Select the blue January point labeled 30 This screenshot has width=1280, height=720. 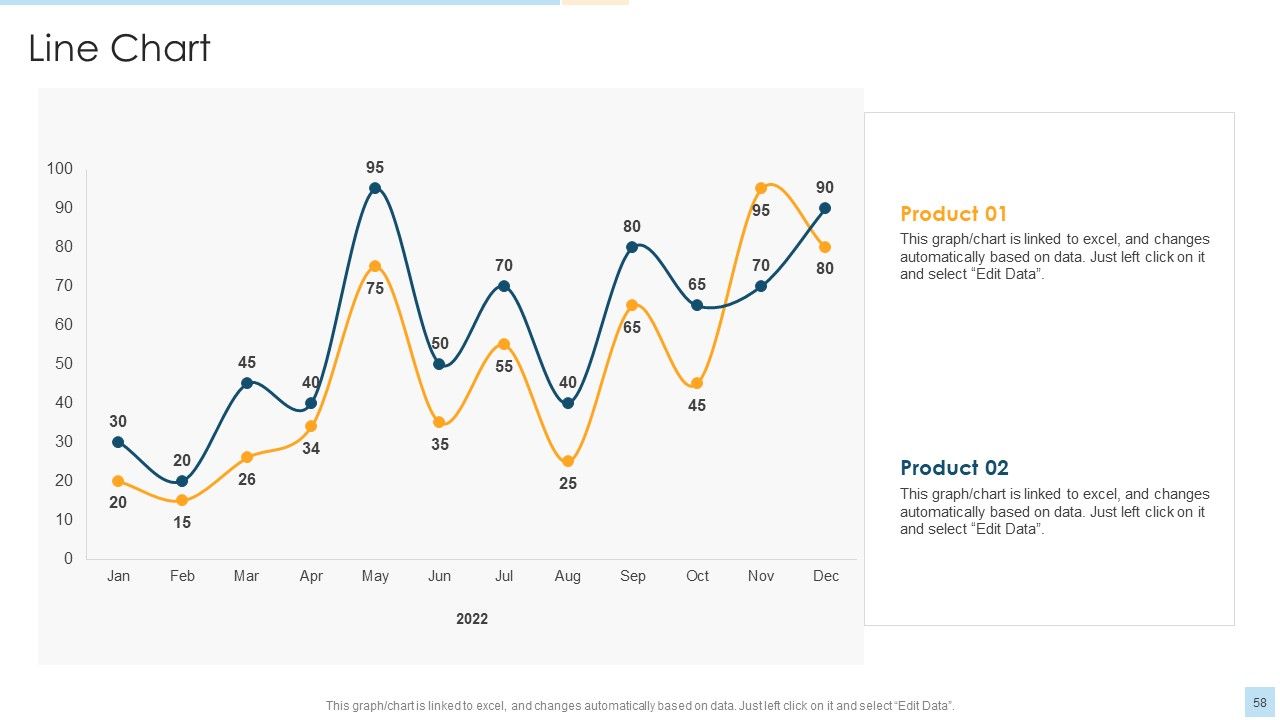[x=118, y=442]
